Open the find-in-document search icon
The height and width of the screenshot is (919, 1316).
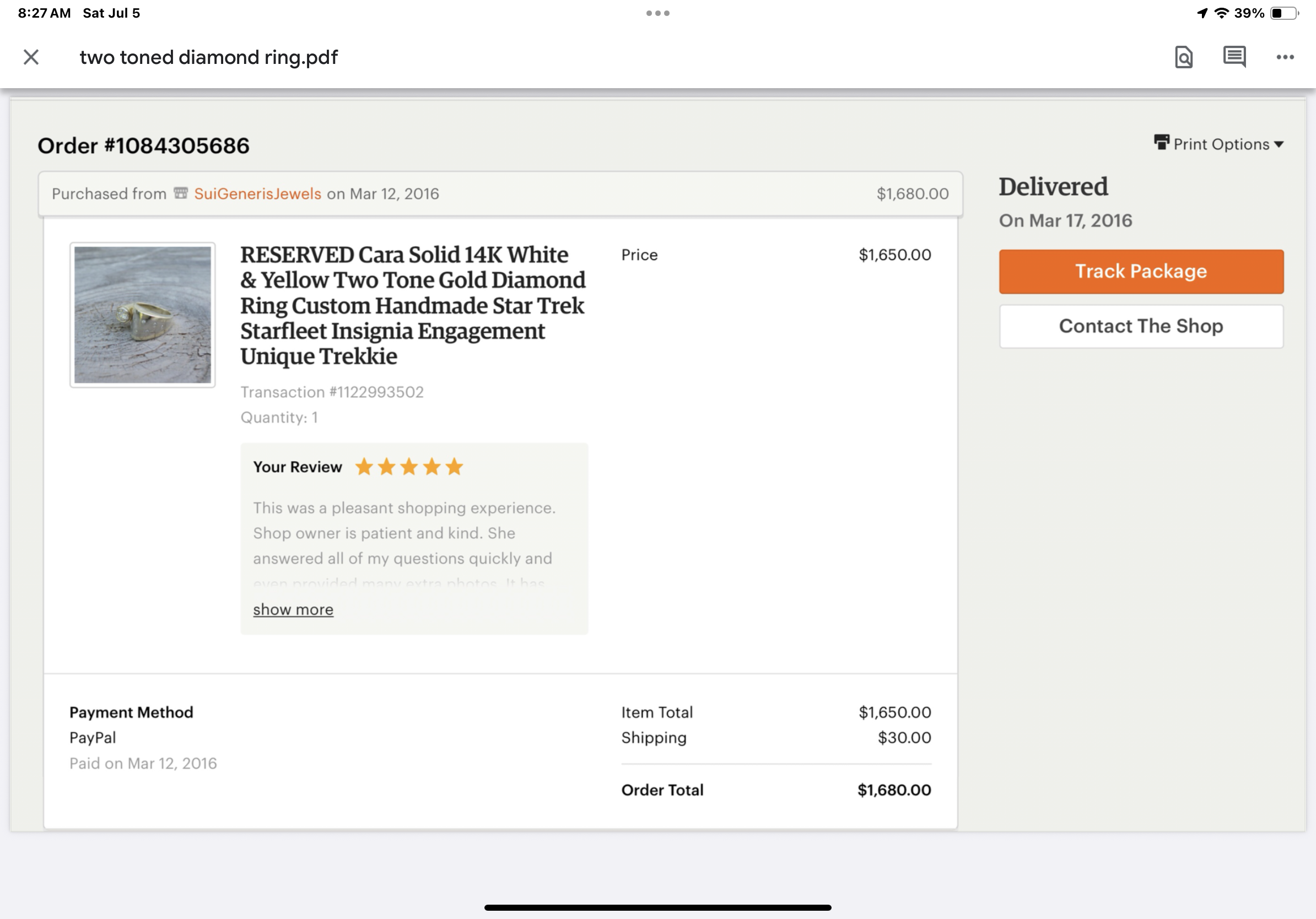[x=1184, y=57]
